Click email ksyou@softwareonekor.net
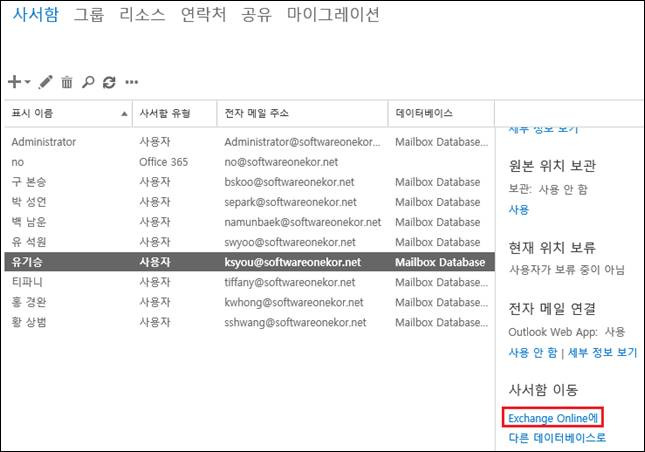This screenshot has height=452, width=645. 292,262
